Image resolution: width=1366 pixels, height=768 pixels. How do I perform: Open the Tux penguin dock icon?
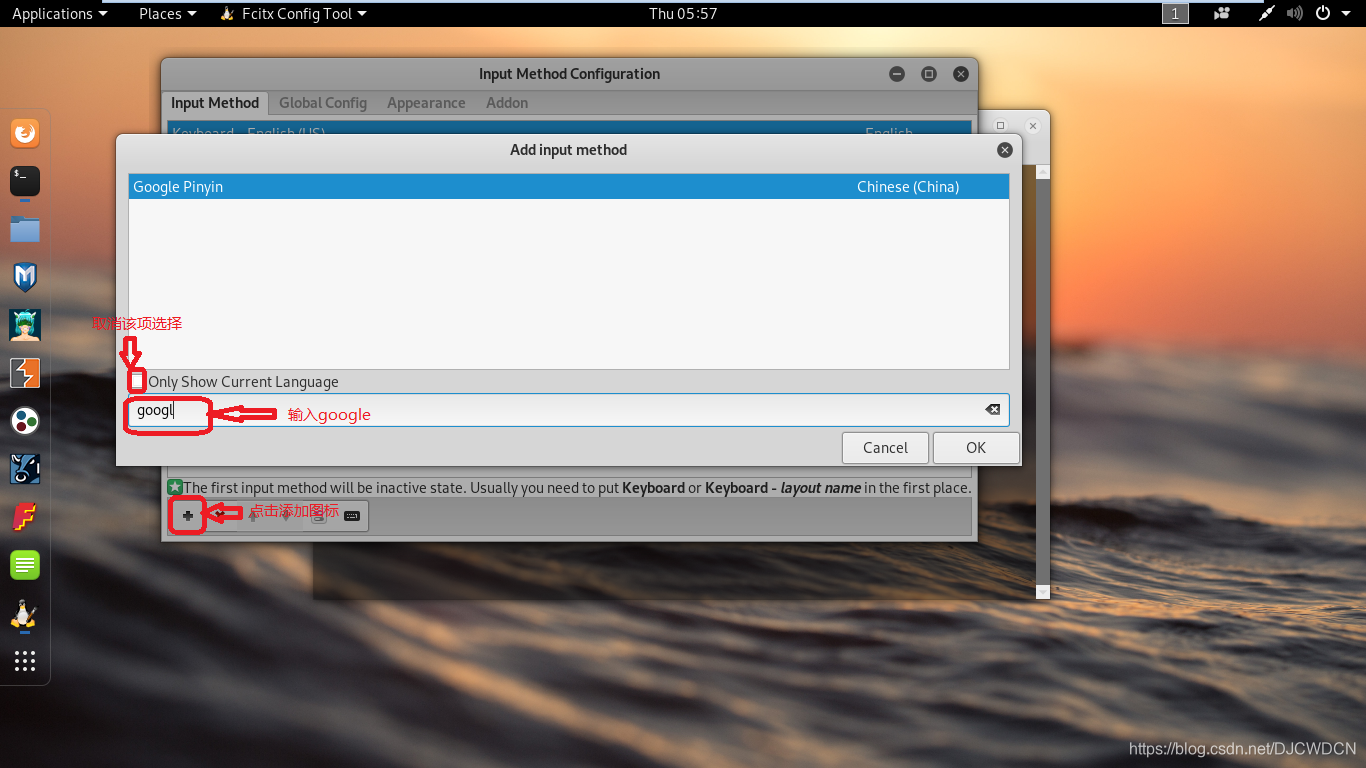25,614
